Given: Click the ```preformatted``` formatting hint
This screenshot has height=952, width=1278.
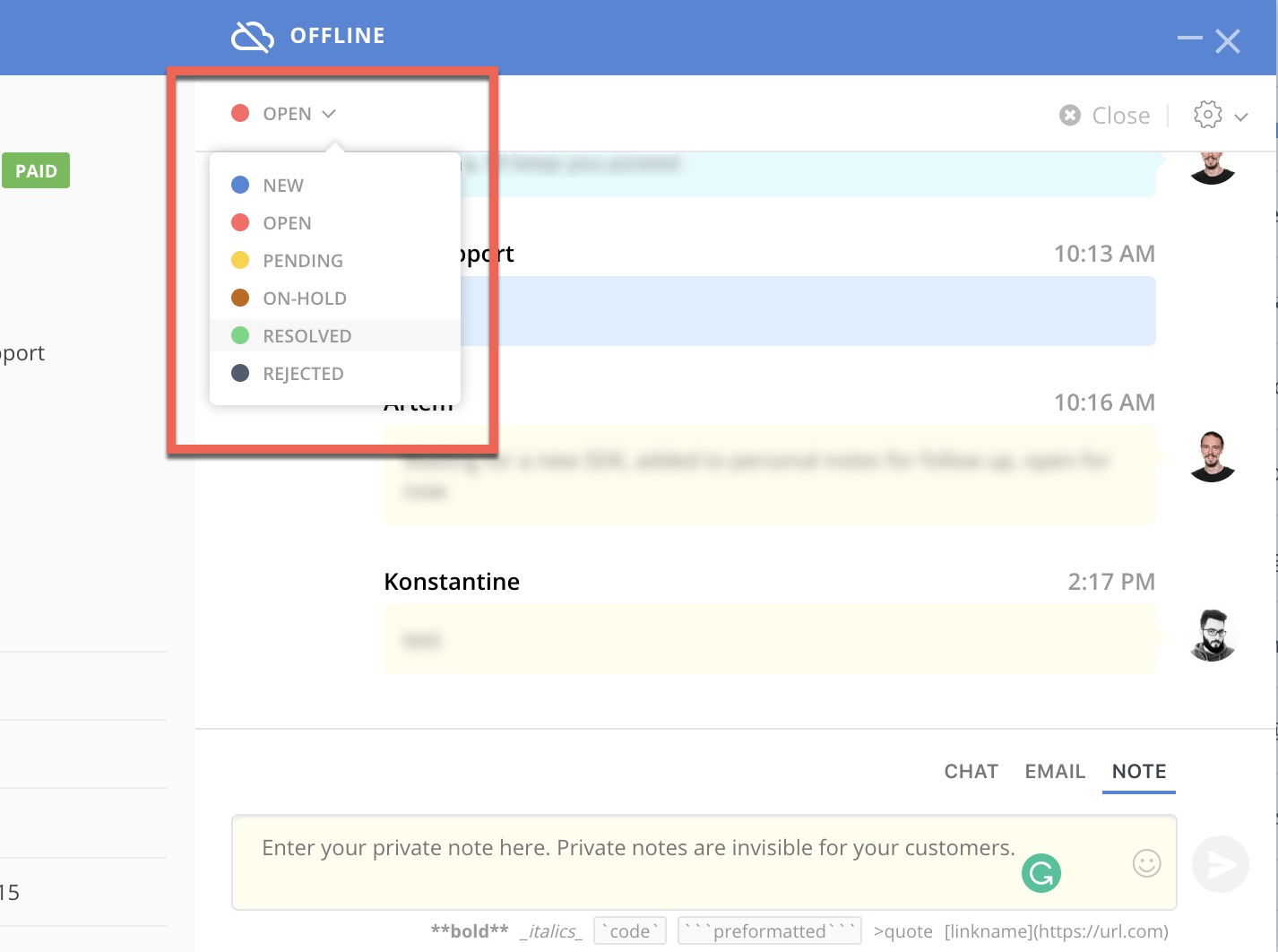Looking at the screenshot, I should [x=770, y=931].
